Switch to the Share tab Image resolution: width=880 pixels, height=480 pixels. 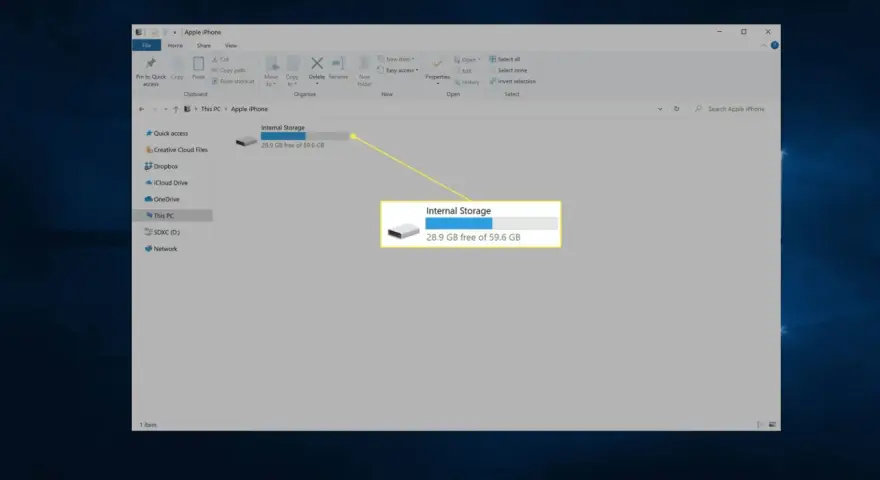coord(204,45)
